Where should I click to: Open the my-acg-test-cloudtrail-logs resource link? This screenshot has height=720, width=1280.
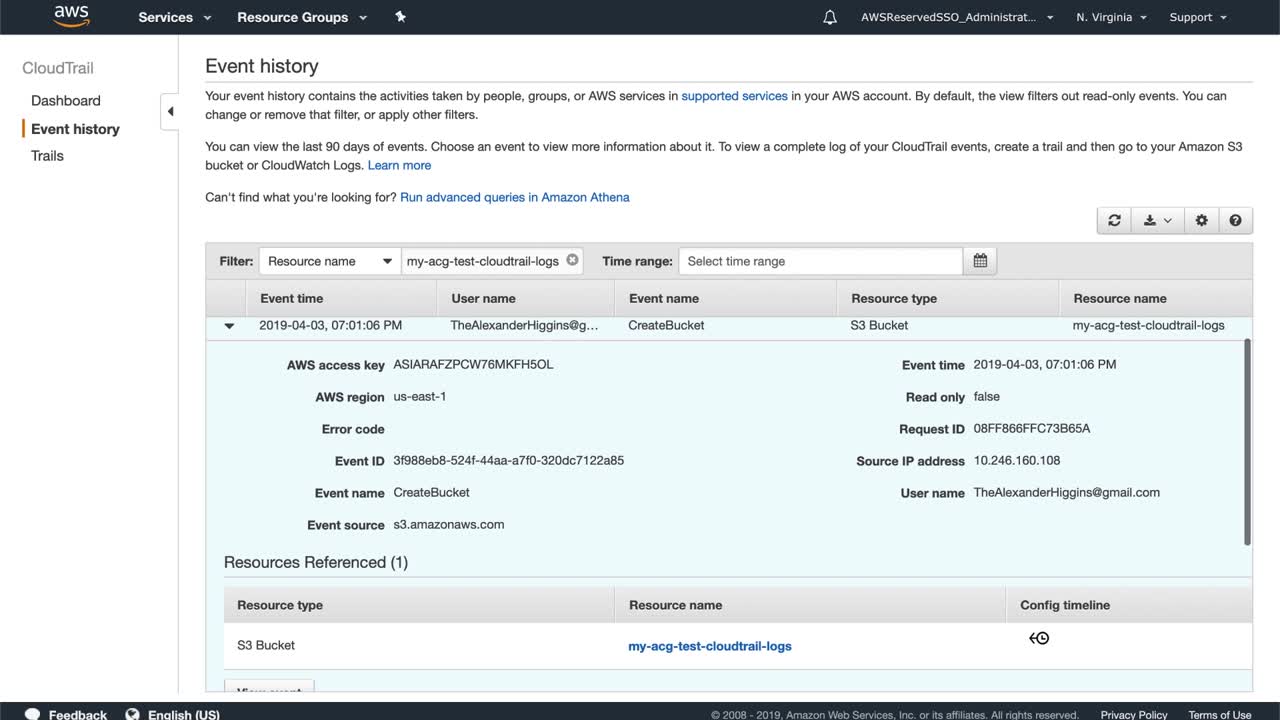710,646
